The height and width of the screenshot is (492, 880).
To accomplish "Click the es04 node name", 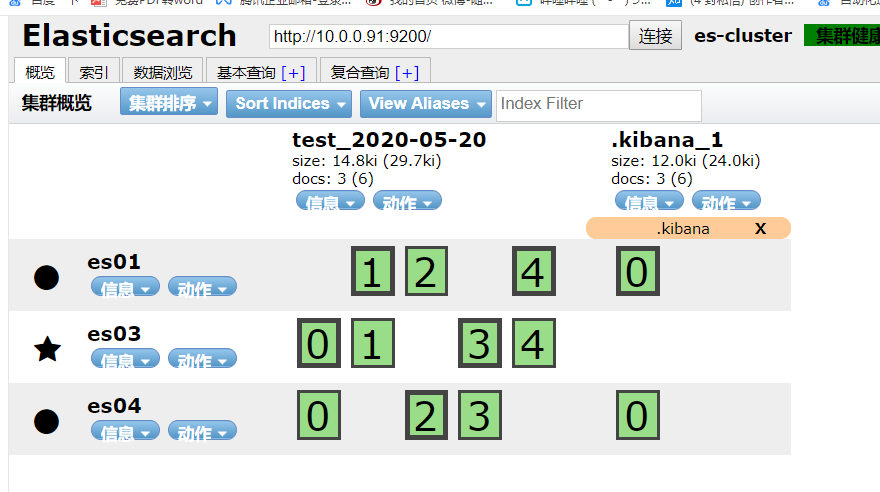I will (114, 406).
